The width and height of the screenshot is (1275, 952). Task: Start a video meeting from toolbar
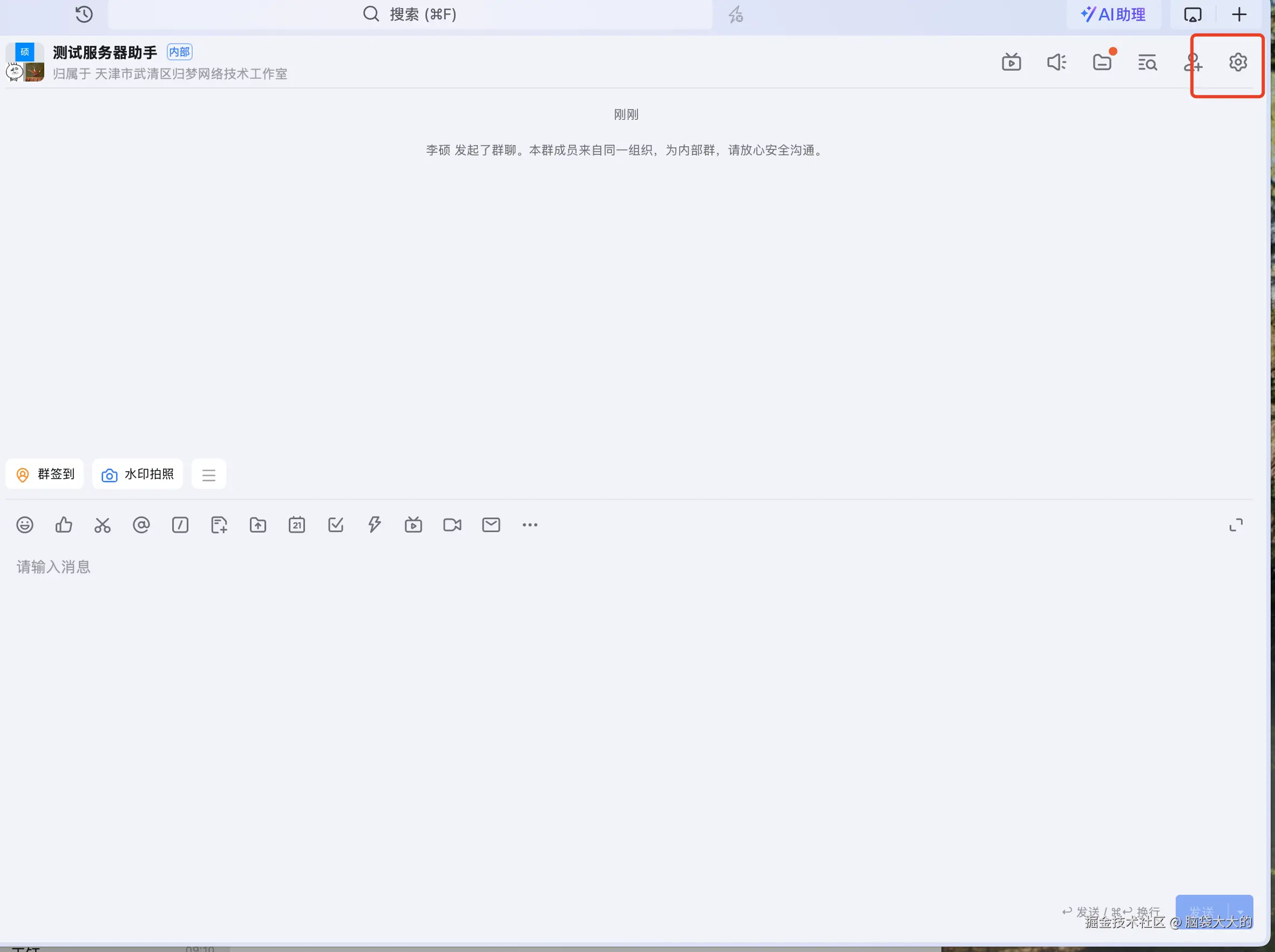click(x=452, y=525)
